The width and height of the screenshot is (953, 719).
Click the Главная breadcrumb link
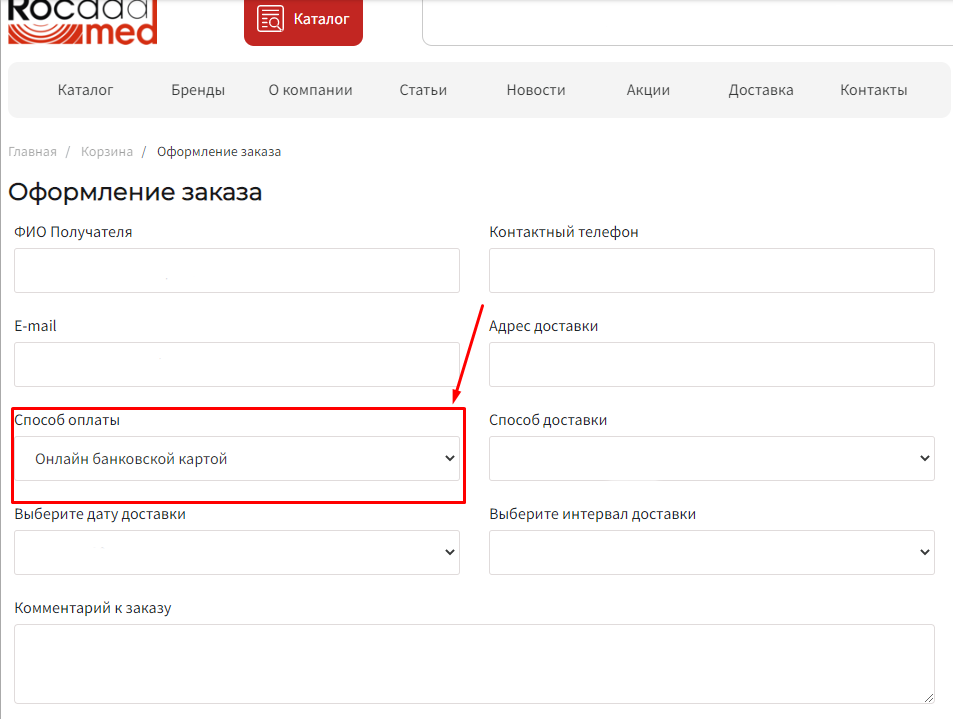[33, 152]
